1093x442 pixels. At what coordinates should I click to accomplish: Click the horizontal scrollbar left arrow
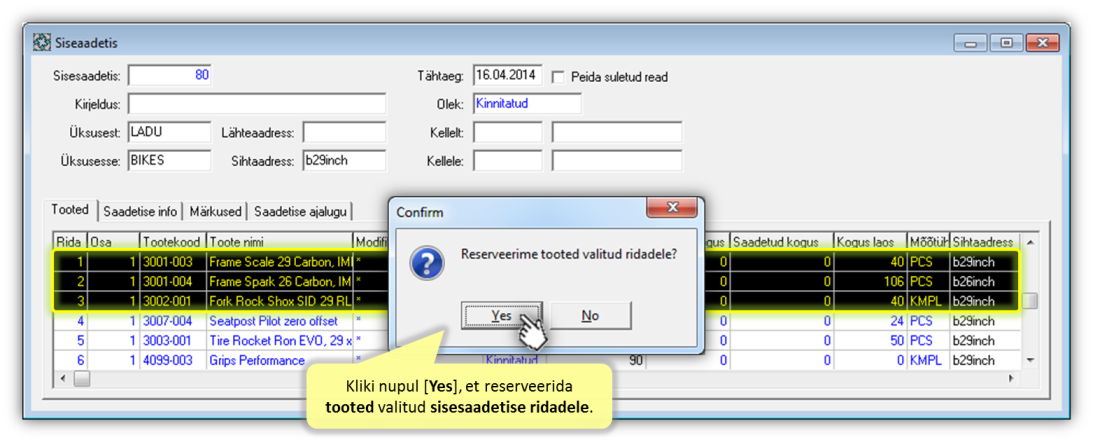(63, 378)
